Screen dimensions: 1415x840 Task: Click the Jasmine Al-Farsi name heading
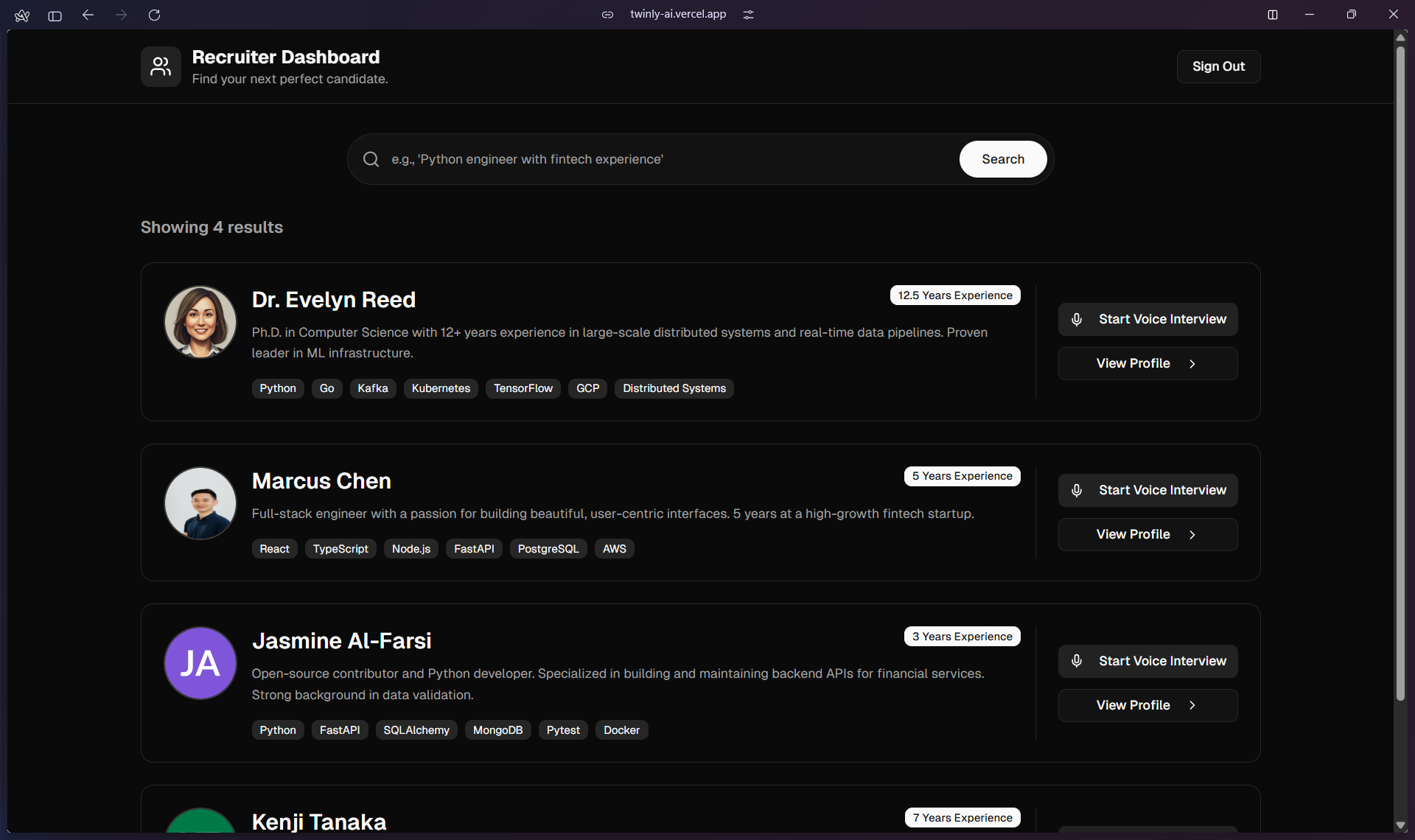click(x=342, y=641)
